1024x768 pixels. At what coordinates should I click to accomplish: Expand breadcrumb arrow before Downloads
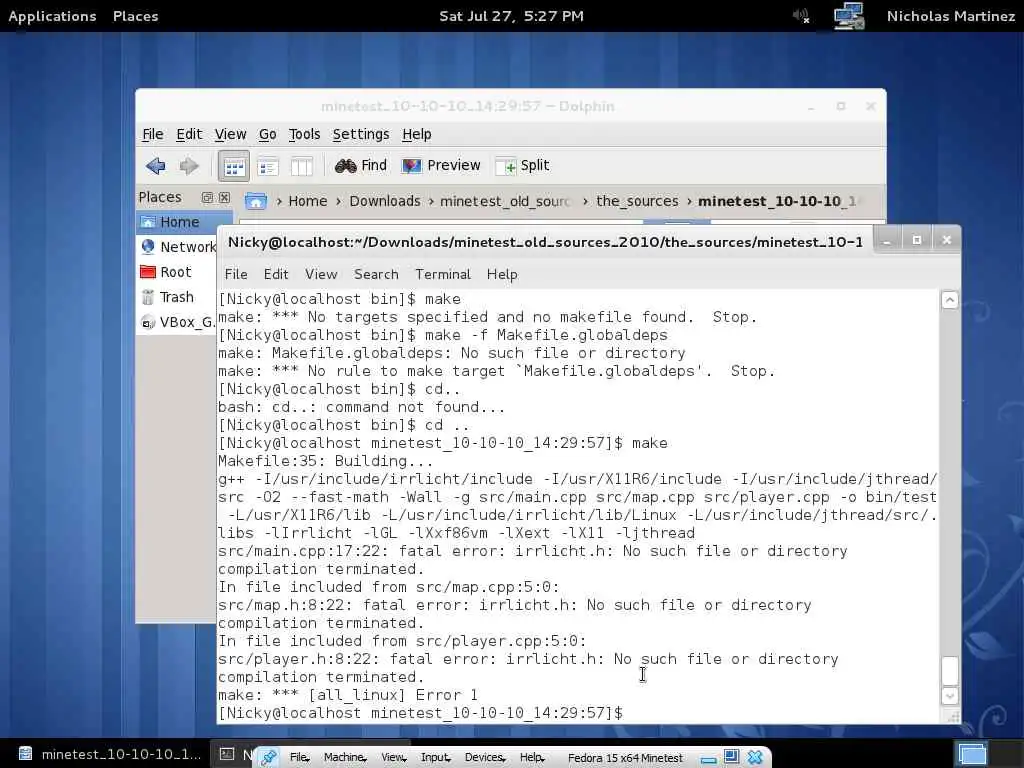point(338,201)
